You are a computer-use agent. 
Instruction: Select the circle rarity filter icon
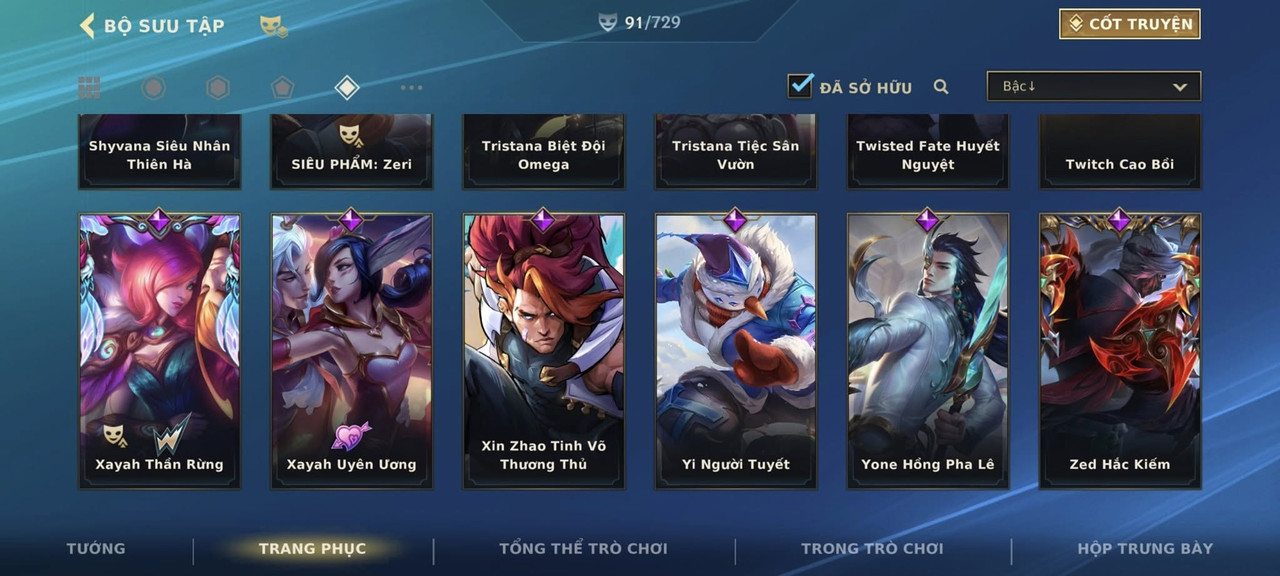[x=153, y=88]
